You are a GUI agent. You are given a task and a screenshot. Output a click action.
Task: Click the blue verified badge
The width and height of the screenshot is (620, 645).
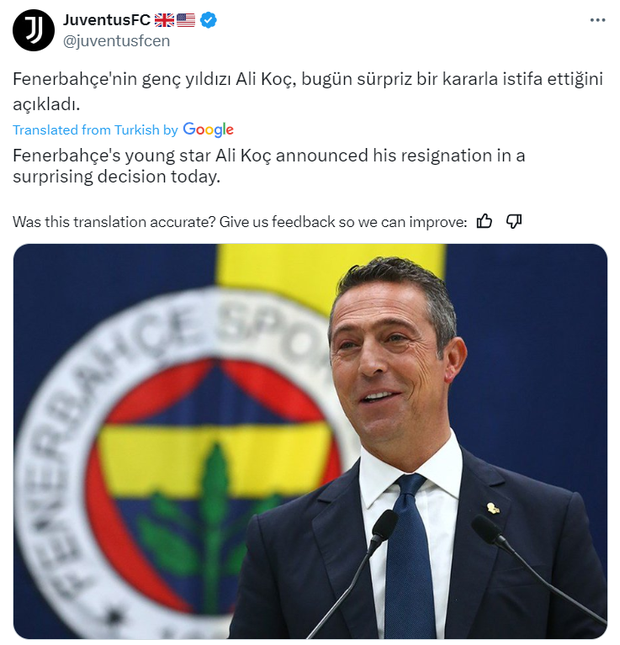pyautogui.click(x=209, y=20)
